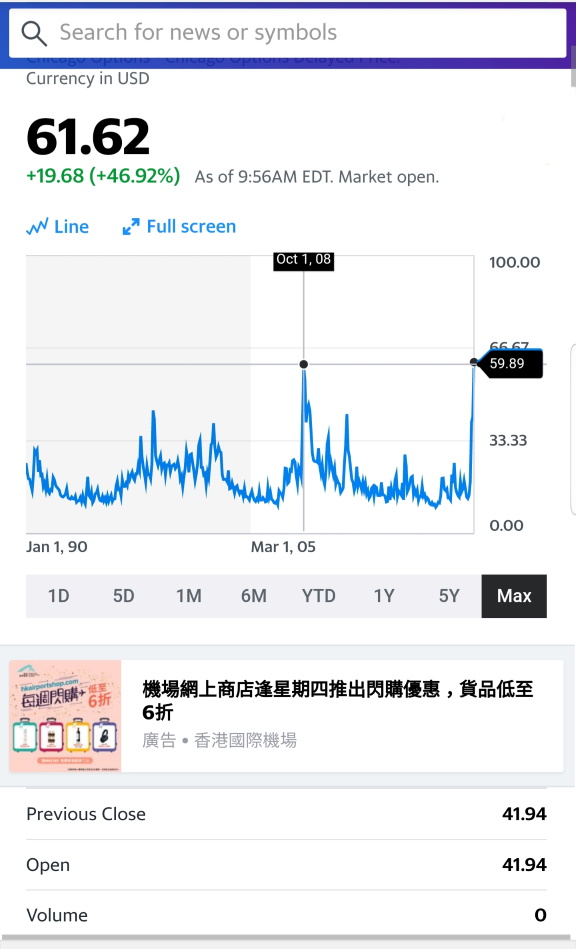Open the Full screen chart link
This screenshot has height=949, width=576.
point(191,227)
